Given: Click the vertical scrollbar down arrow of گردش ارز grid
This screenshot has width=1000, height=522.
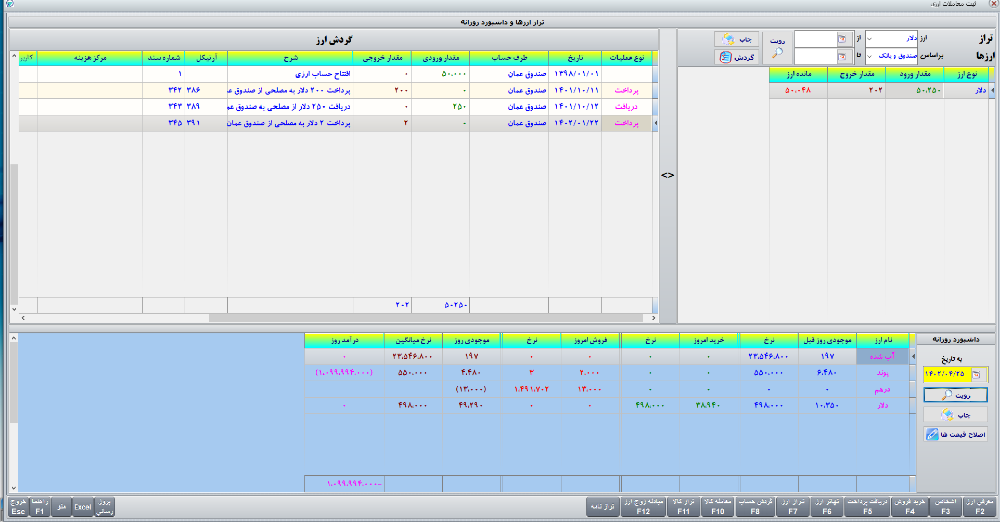Looking at the screenshot, I should (x=14, y=309).
